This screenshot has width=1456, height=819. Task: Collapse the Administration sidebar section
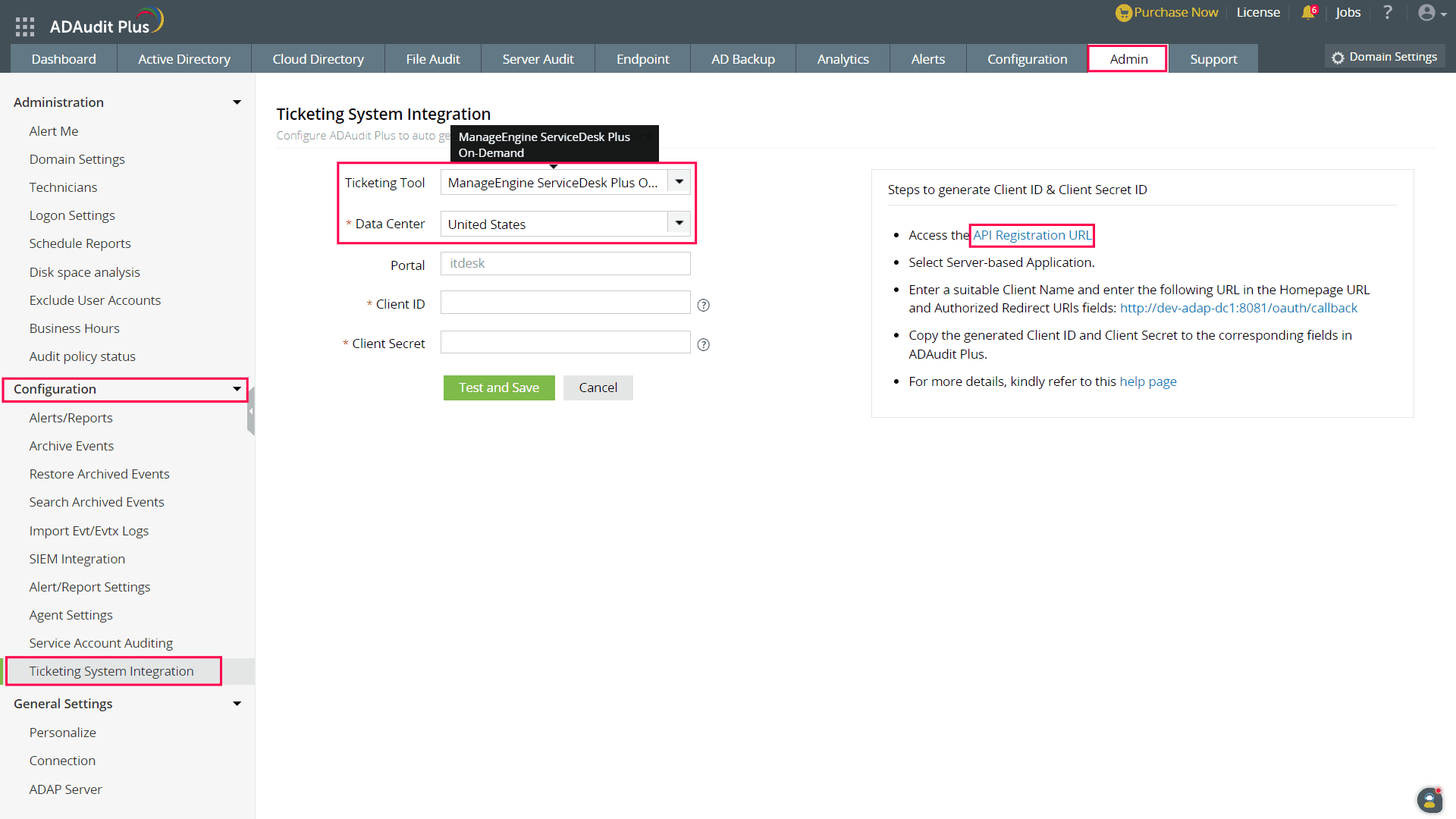click(237, 102)
